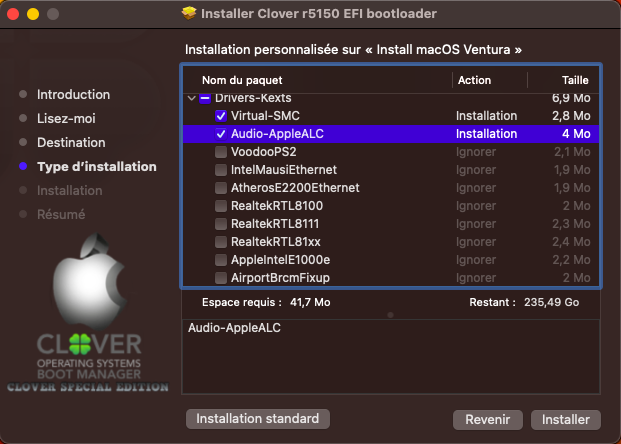Image resolution: width=621 pixels, height=444 pixels.
Task: Click the RealtekRTL8100 package name
Action: pos(277,206)
